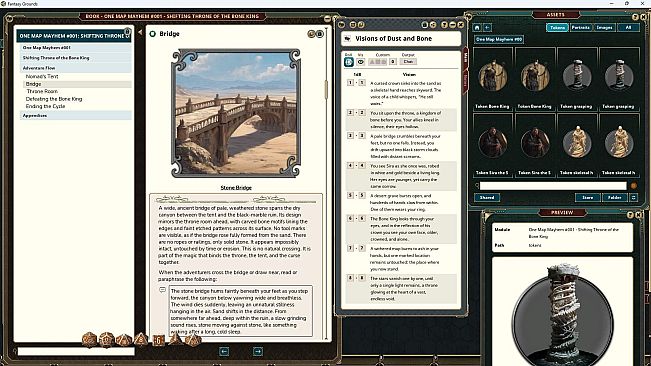Click the speech bubble icon beside read-aloud text
Image resolution: width=651 pixels, height=366 pixels.
click(163, 290)
